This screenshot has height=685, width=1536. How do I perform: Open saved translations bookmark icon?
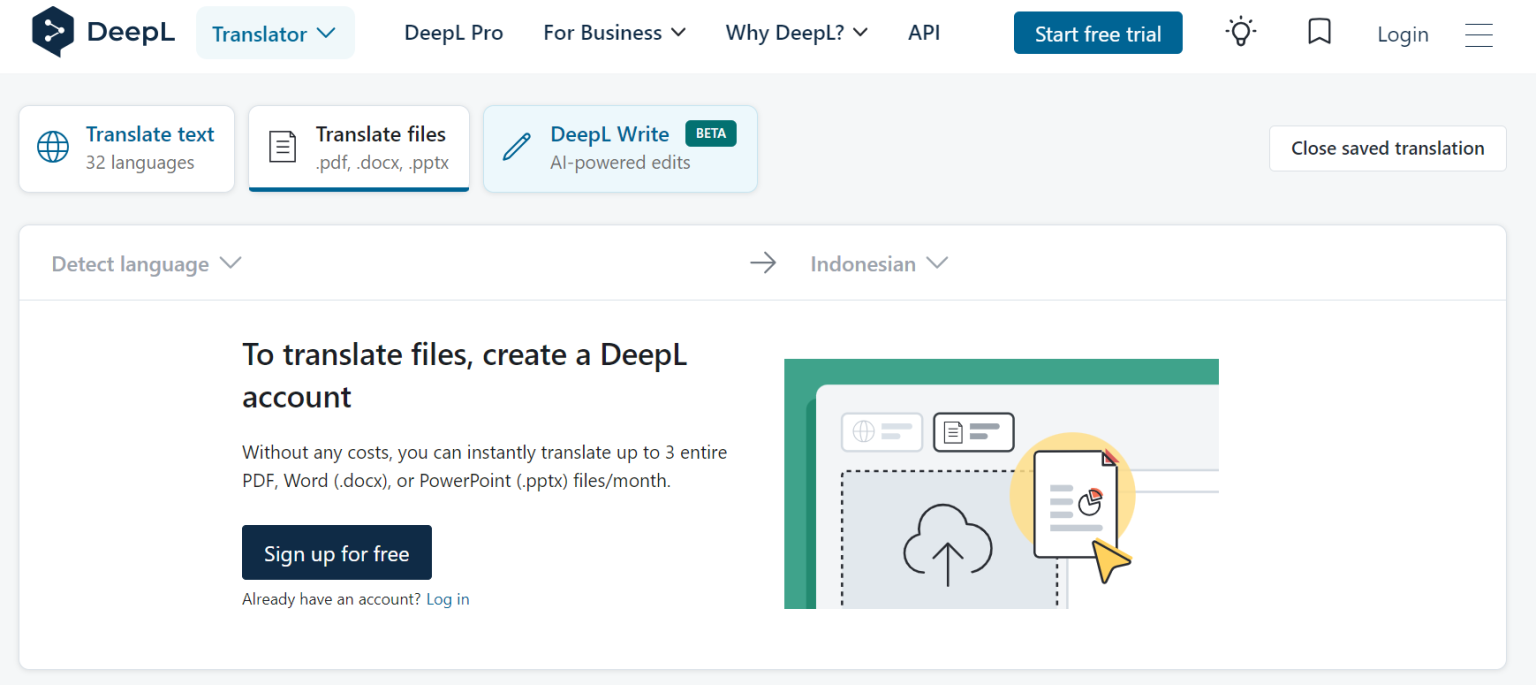(1319, 33)
